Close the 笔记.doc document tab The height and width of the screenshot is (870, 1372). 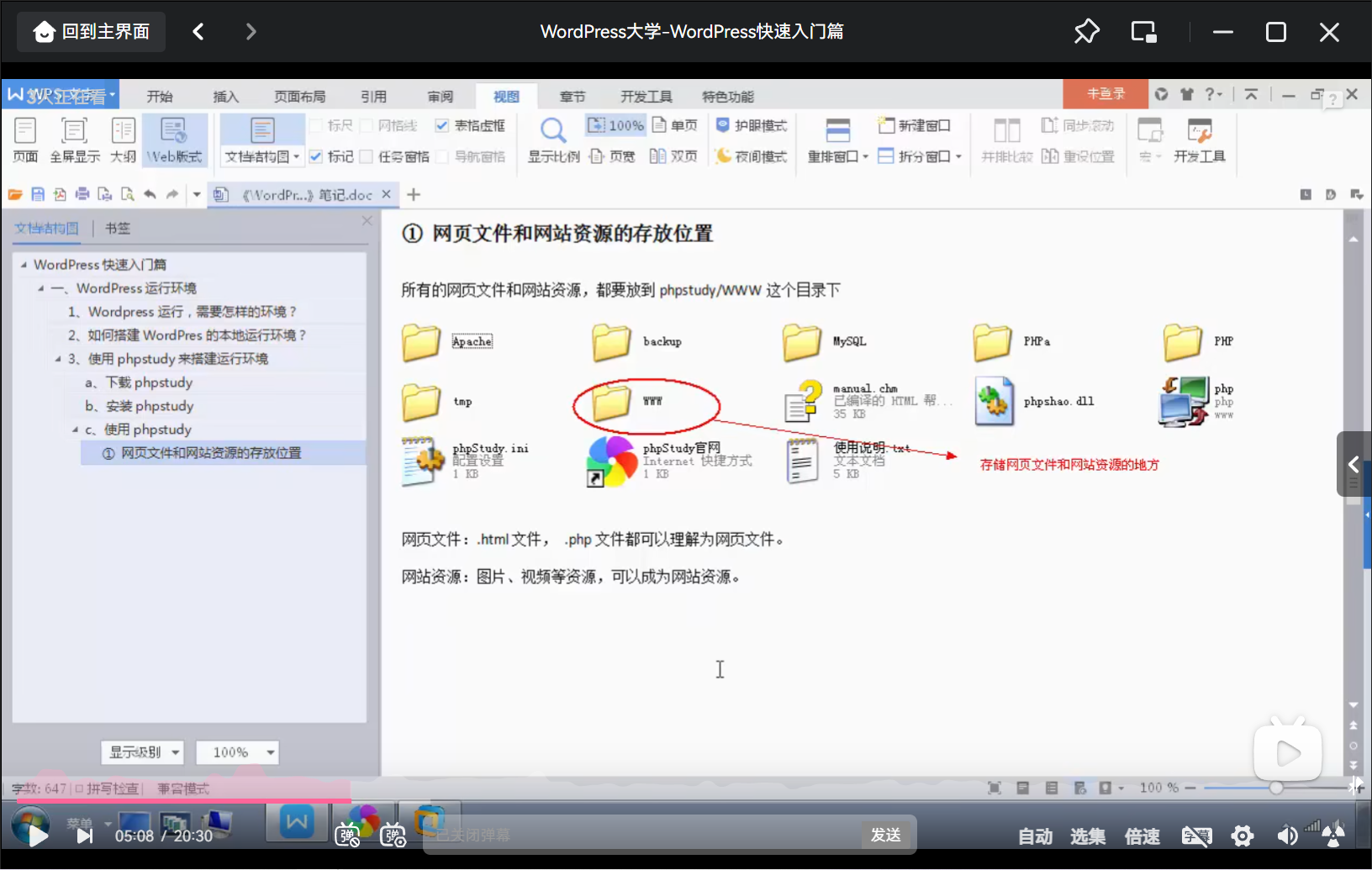pyautogui.click(x=386, y=194)
